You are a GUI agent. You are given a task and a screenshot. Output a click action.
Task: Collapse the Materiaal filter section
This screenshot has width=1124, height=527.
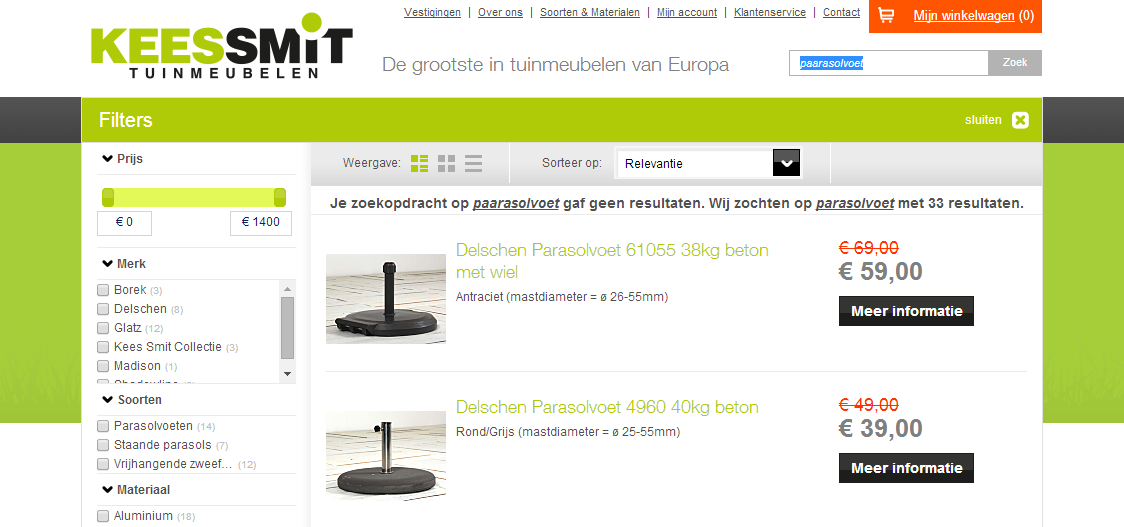click(136, 490)
